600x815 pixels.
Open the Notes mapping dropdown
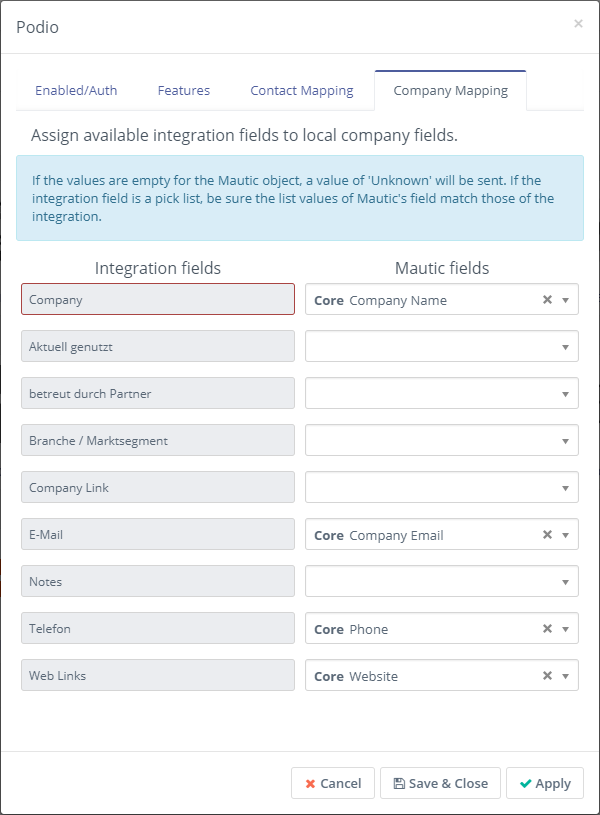point(441,582)
